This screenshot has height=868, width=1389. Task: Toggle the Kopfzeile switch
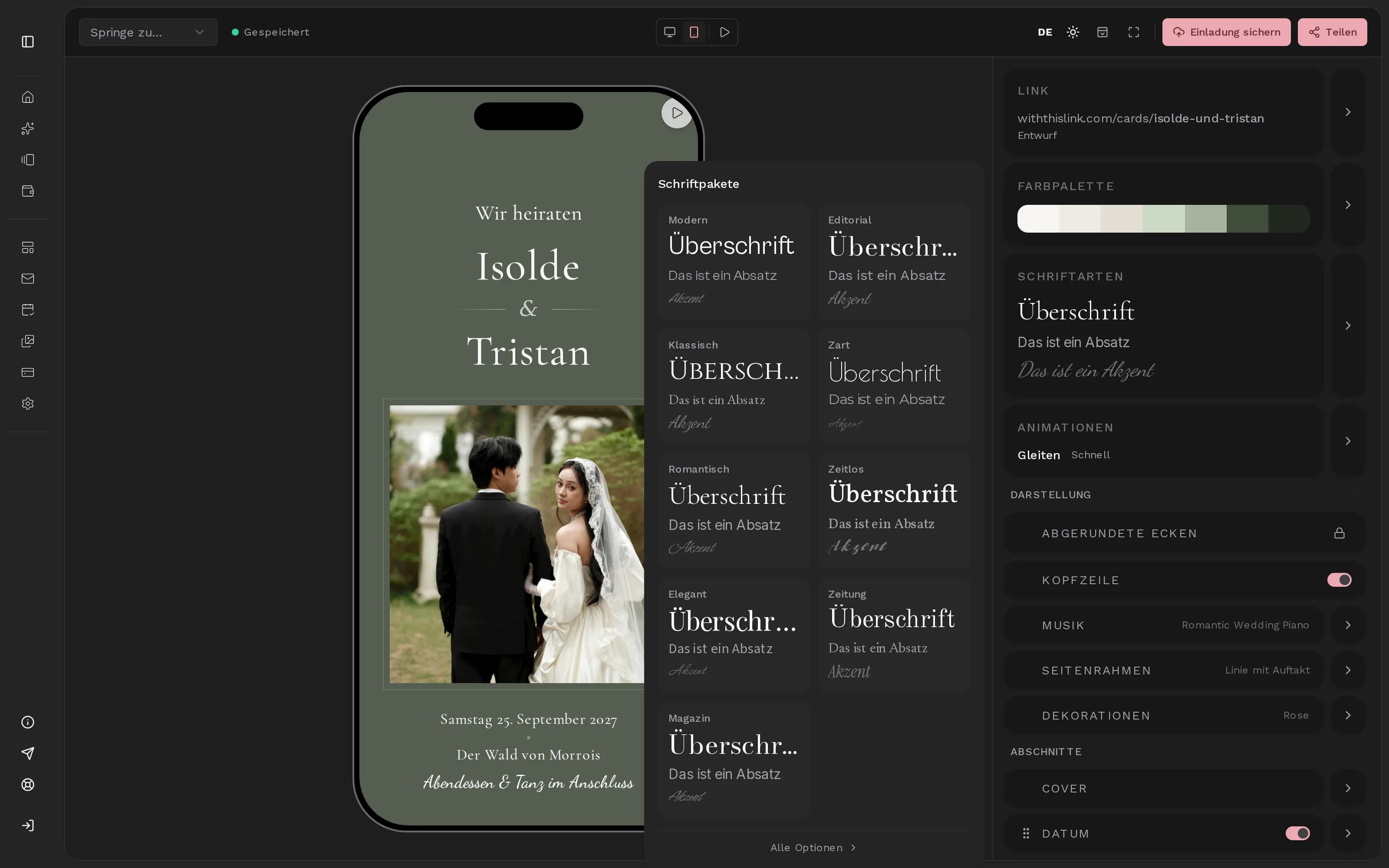pyautogui.click(x=1339, y=580)
